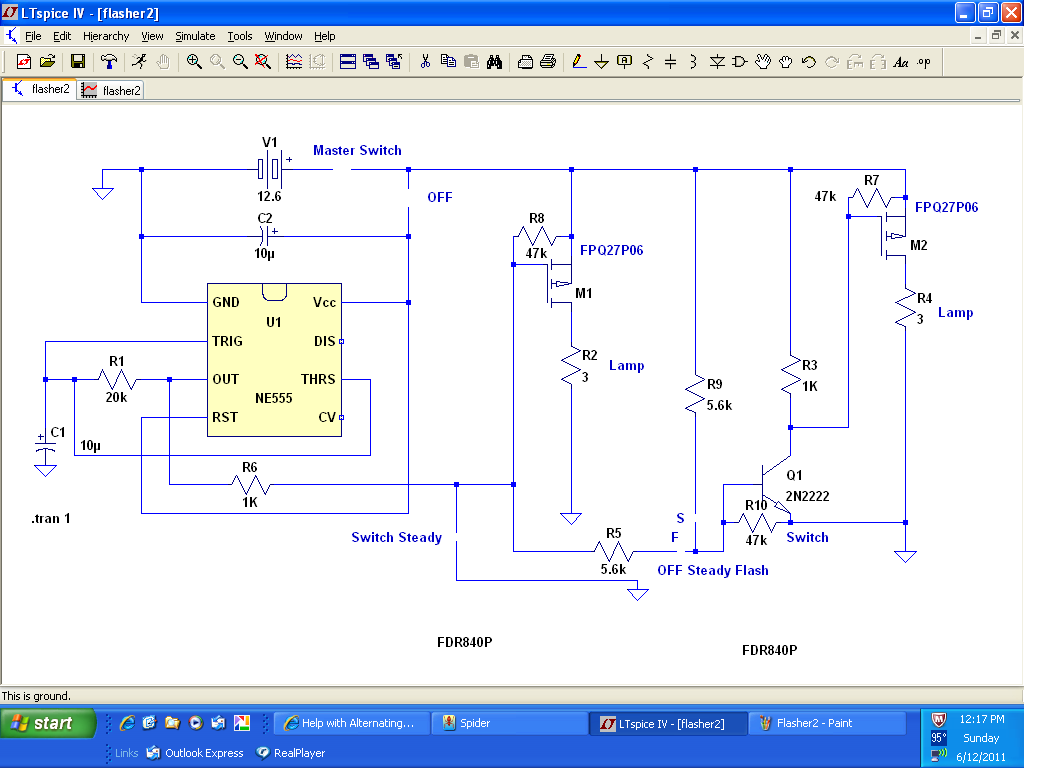Open the Tools menu
This screenshot has height=770, width=1042.
[240, 36]
